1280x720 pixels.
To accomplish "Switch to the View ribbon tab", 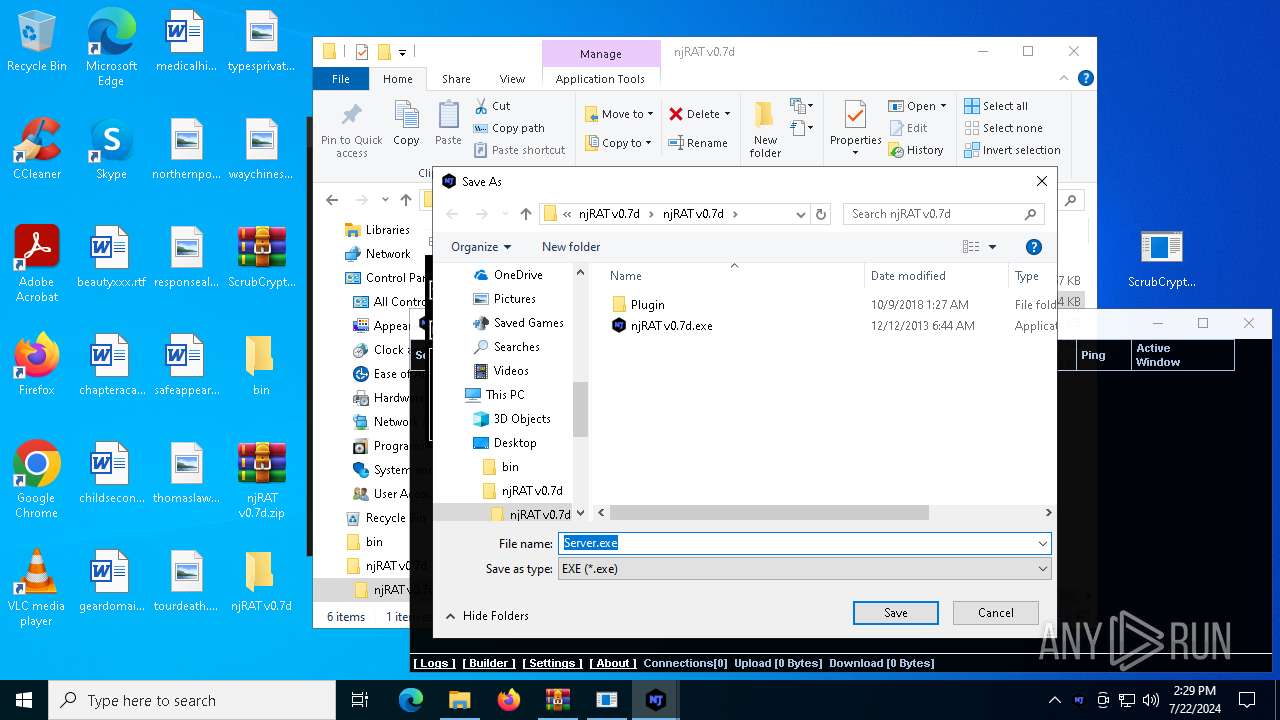I will (512, 79).
